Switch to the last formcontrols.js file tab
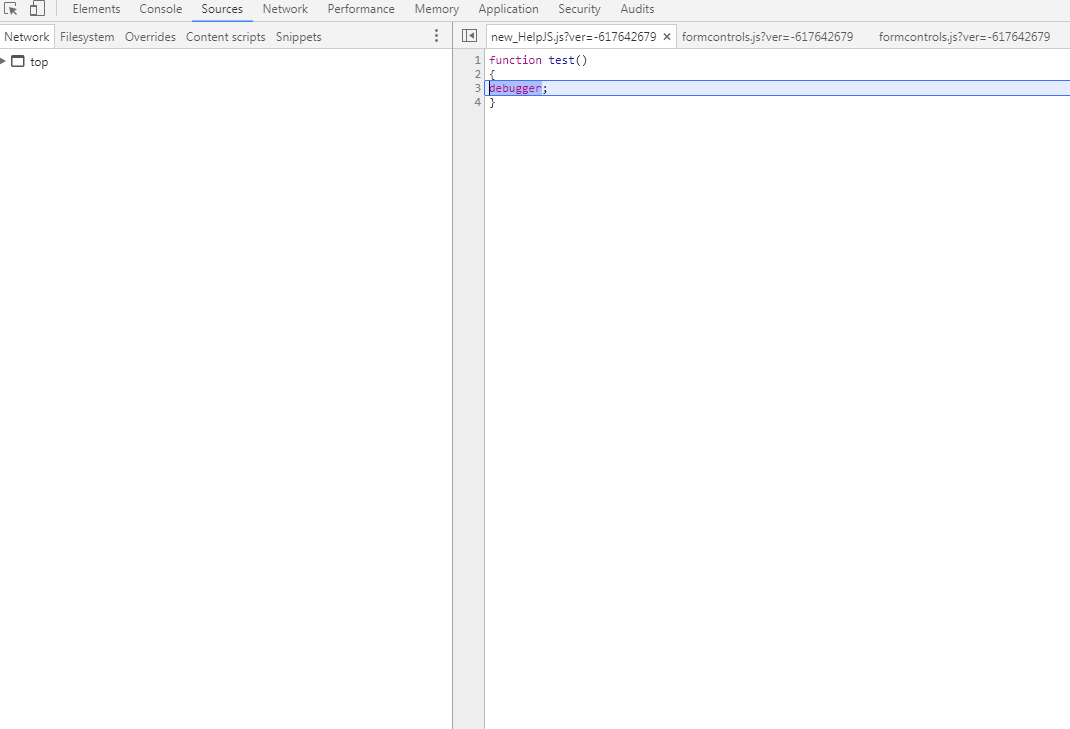The image size is (1070, 729). pos(964,37)
